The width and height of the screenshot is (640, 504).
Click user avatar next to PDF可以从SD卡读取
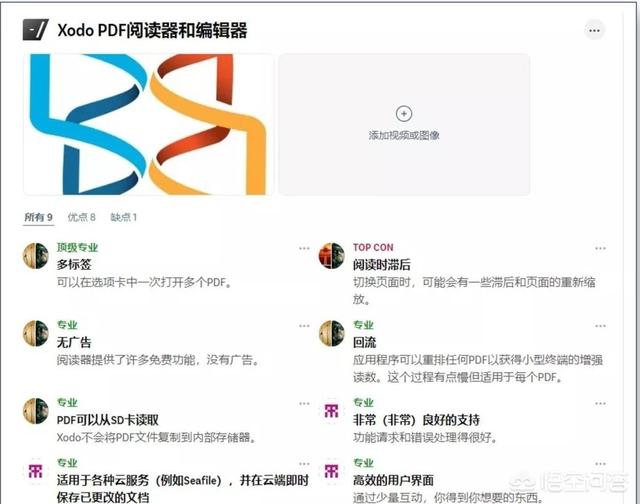click(x=36, y=411)
